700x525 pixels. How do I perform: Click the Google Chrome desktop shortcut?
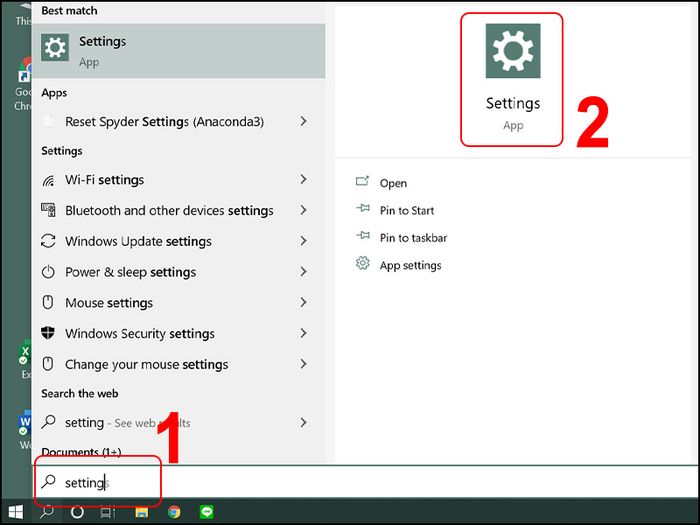(24, 85)
